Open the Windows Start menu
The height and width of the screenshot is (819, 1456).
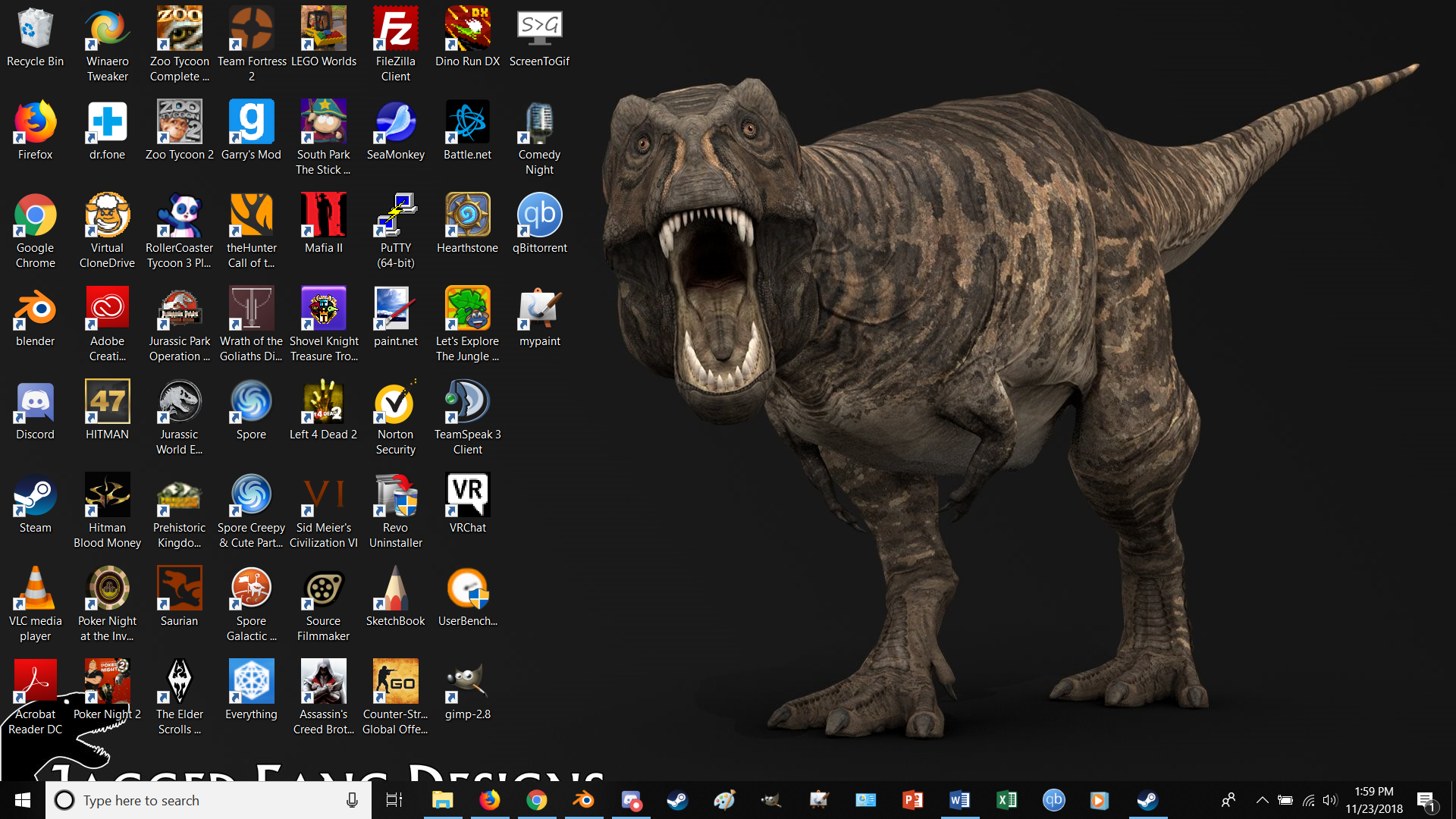coord(23,800)
